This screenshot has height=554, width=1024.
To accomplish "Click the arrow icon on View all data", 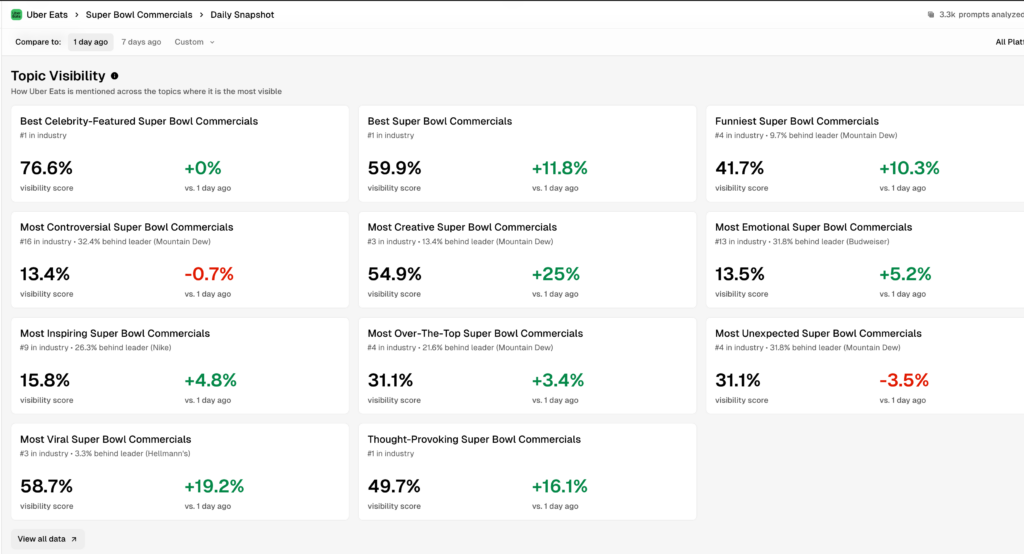I will click(x=74, y=539).
